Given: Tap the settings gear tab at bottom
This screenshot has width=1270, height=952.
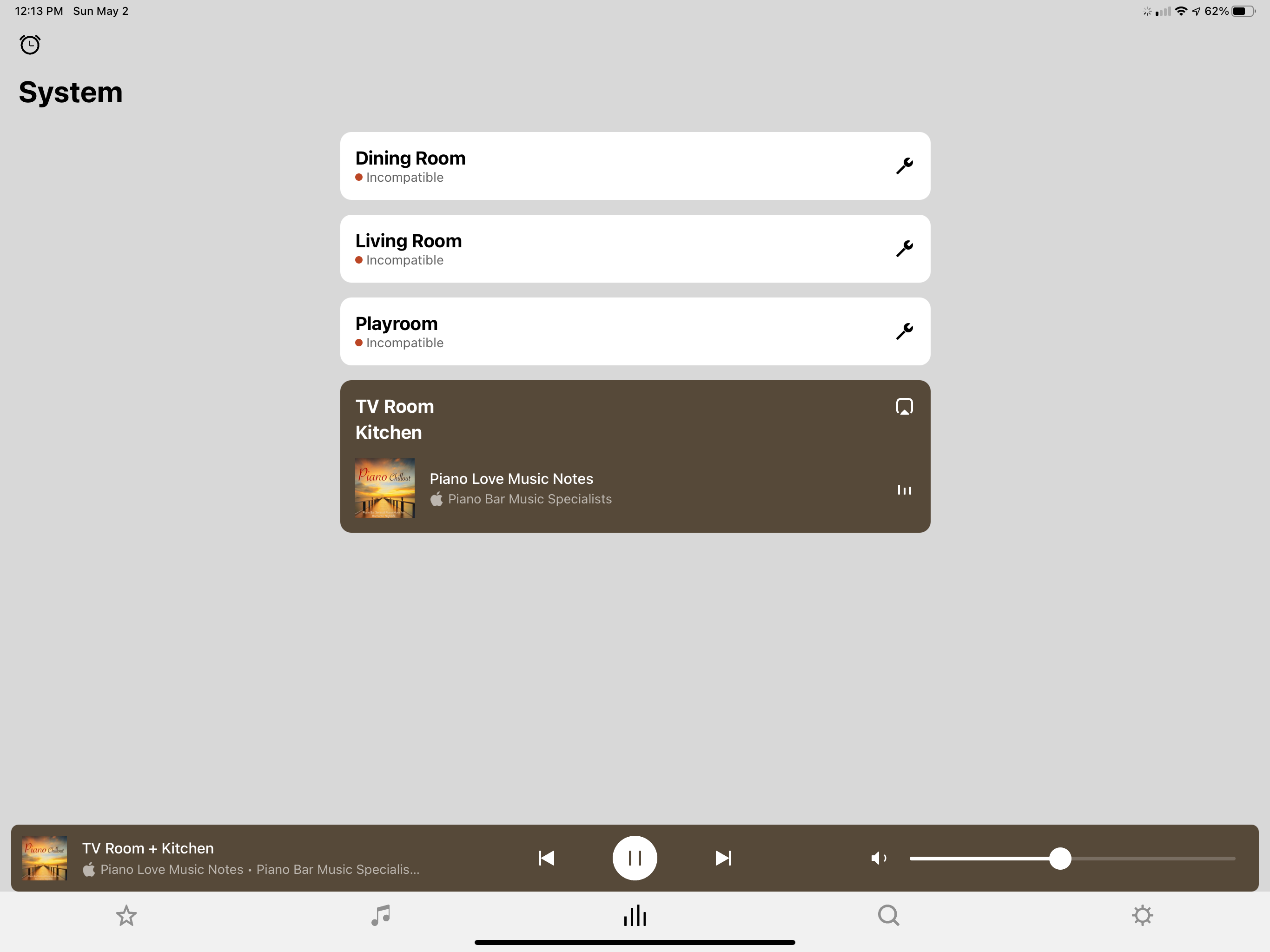Looking at the screenshot, I should pos(1142,914).
